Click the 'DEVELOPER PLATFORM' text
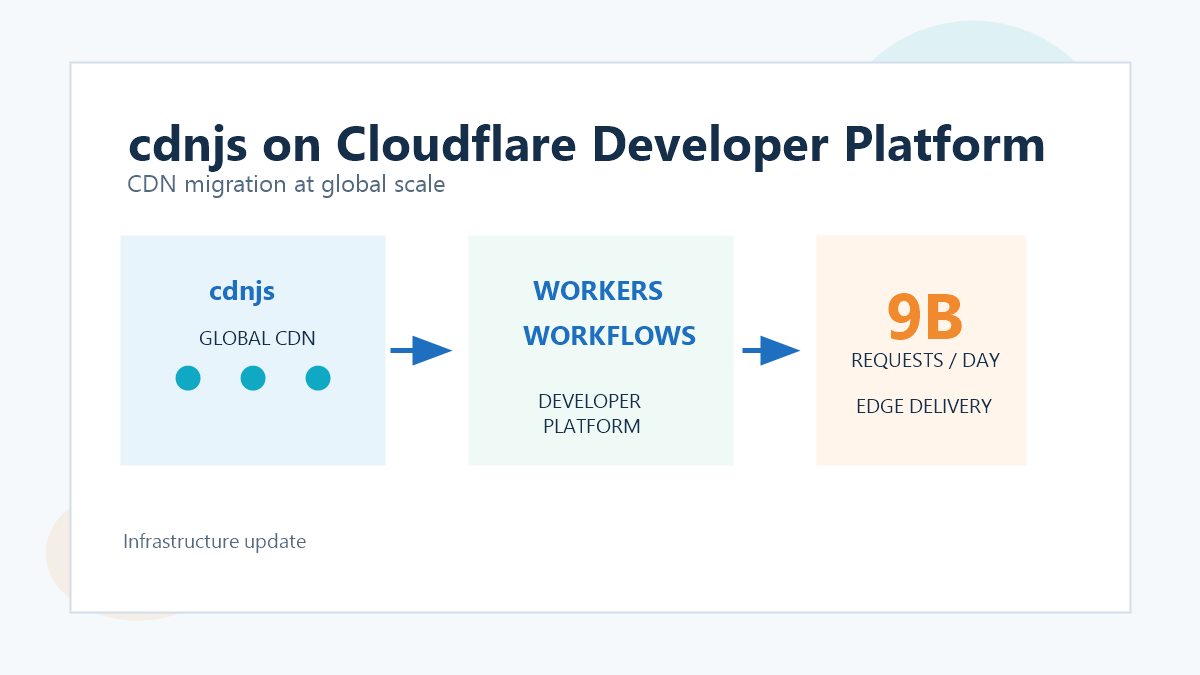 click(x=590, y=413)
